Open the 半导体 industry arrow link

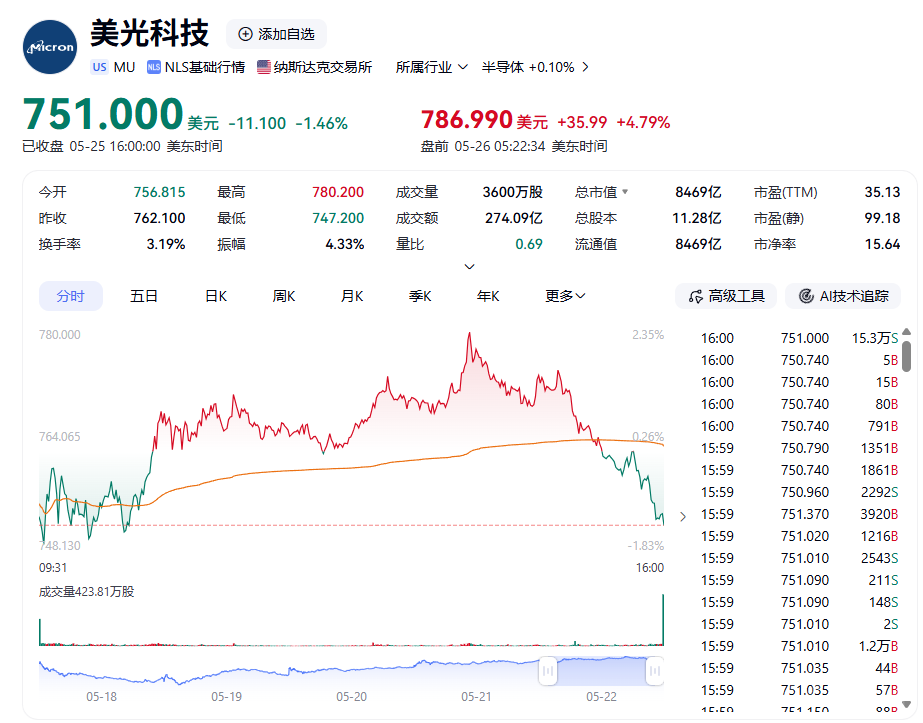pyautogui.click(x=585, y=67)
